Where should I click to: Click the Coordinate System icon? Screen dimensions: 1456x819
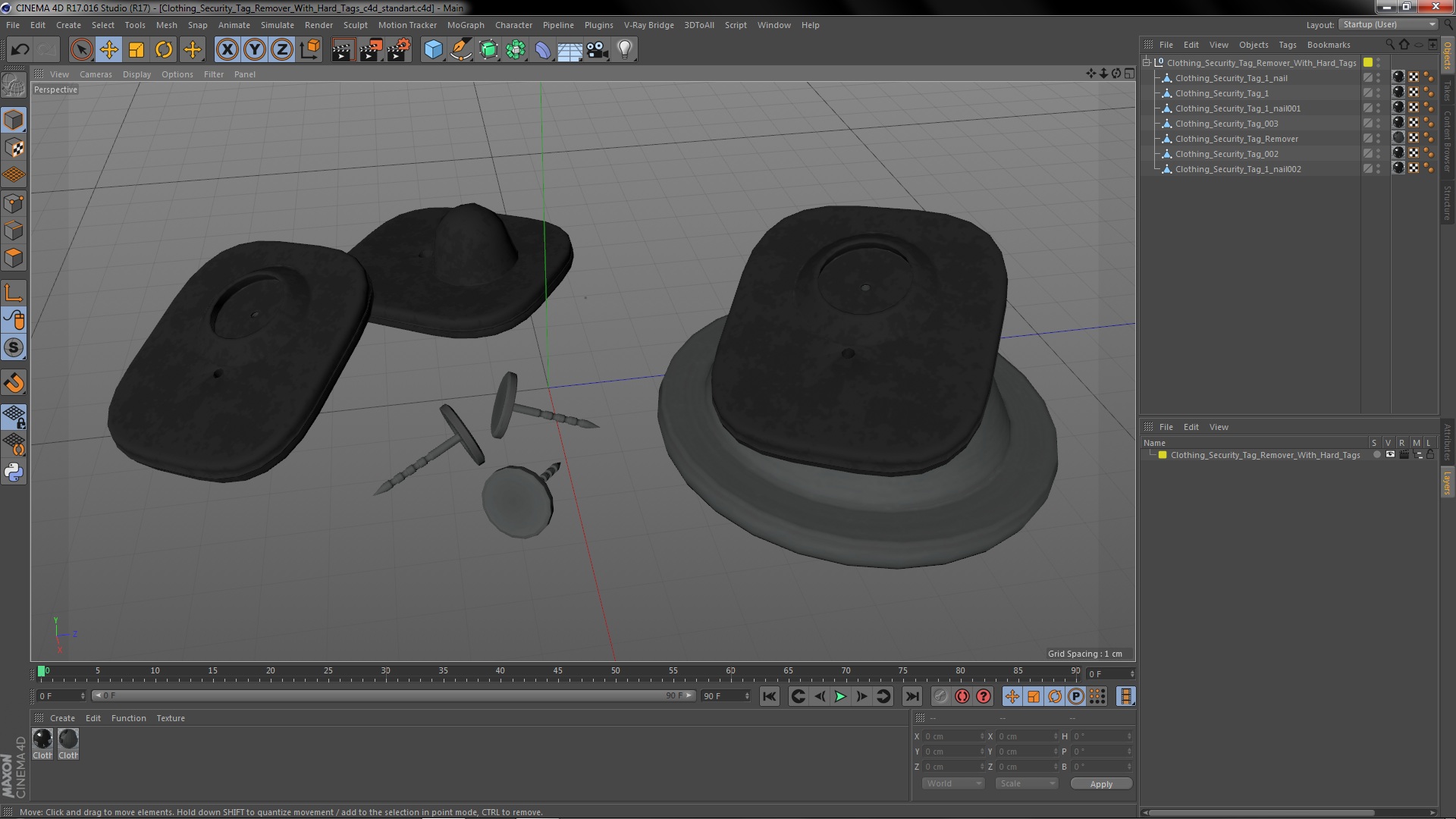310,50
